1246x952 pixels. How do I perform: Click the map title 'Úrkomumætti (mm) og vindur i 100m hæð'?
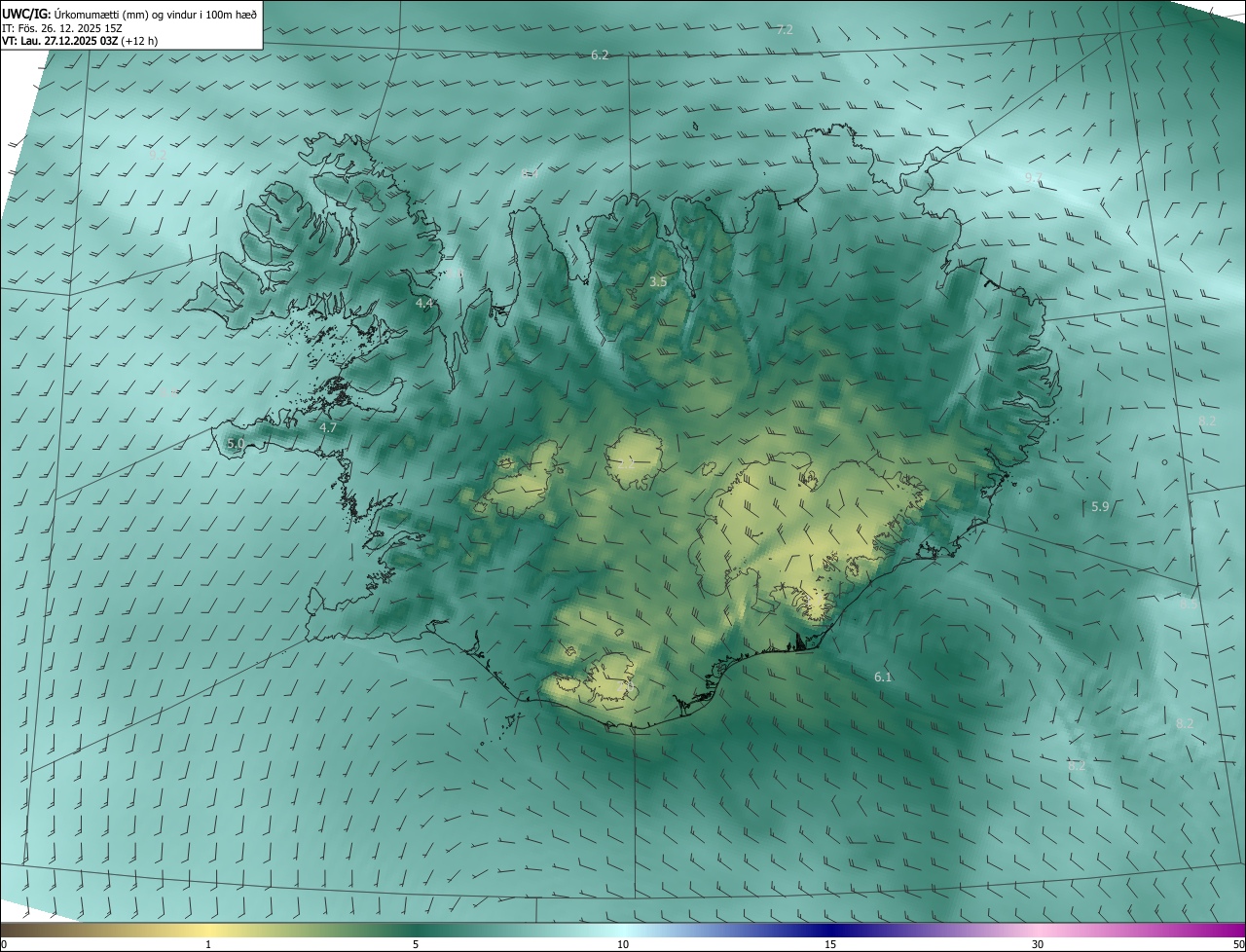click(154, 13)
